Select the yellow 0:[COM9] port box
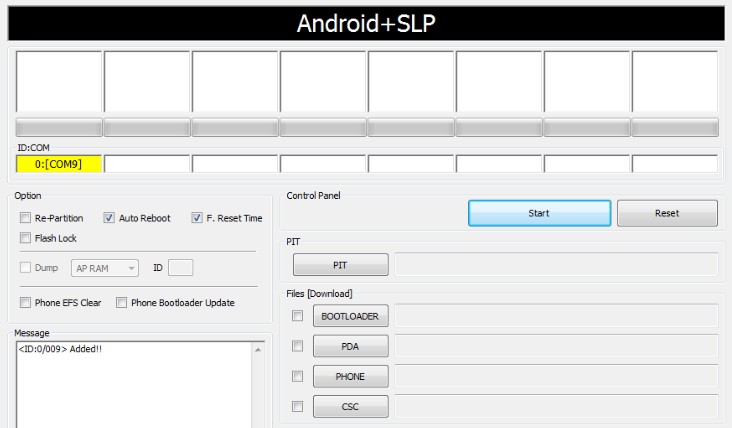The width and height of the screenshot is (732, 428). click(59, 164)
